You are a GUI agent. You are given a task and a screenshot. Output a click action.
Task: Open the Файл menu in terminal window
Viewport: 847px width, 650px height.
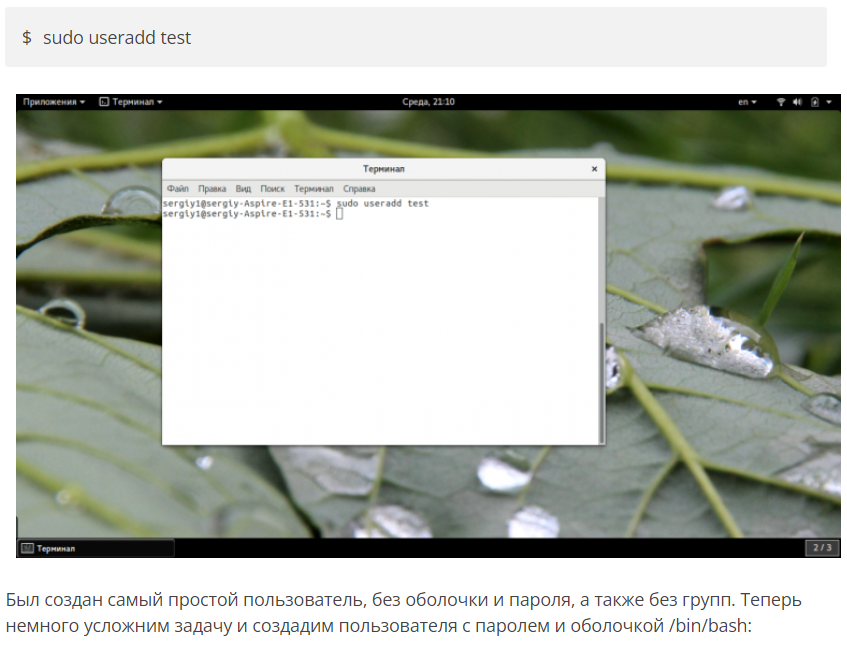click(x=178, y=189)
